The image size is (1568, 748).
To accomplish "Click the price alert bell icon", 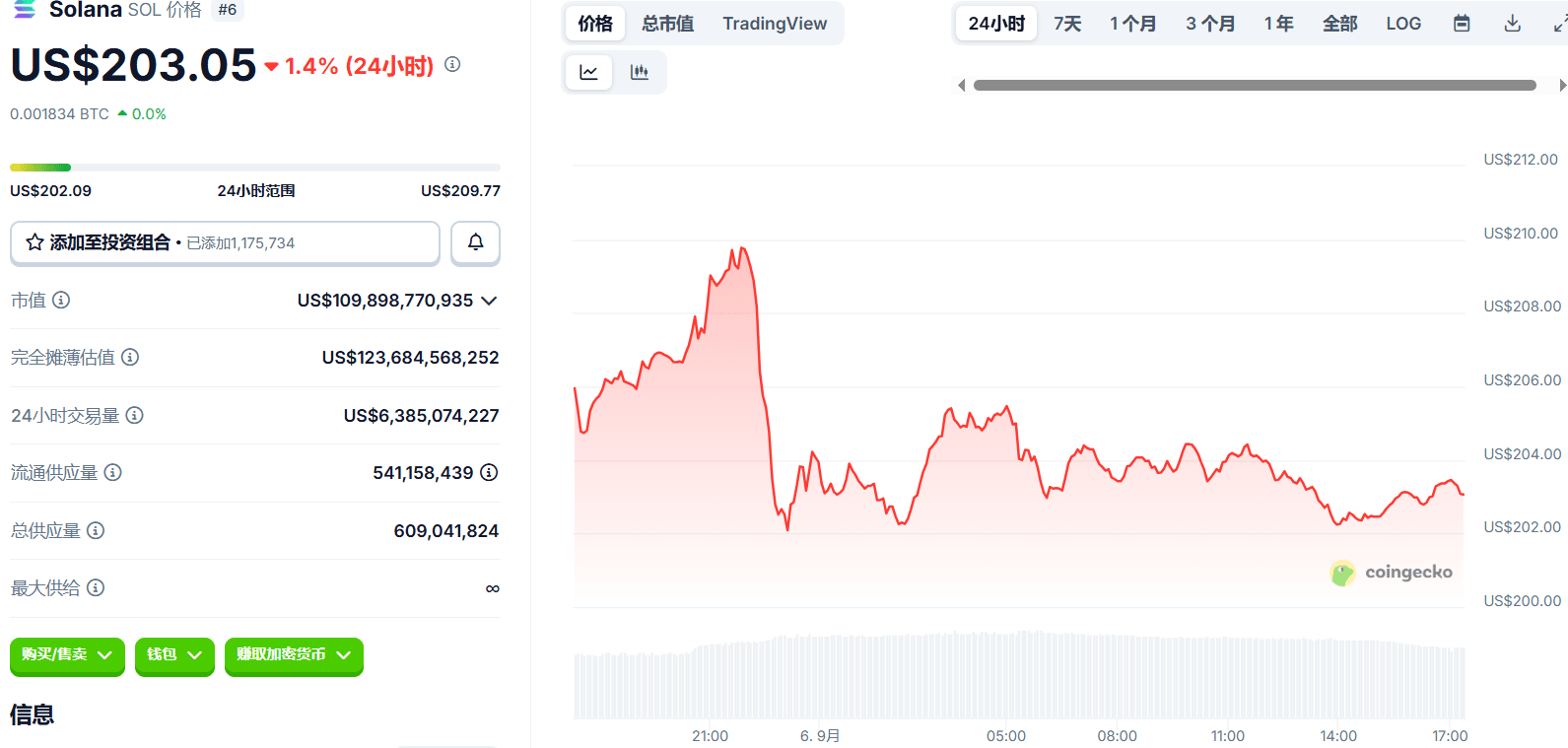I will [x=475, y=242].
